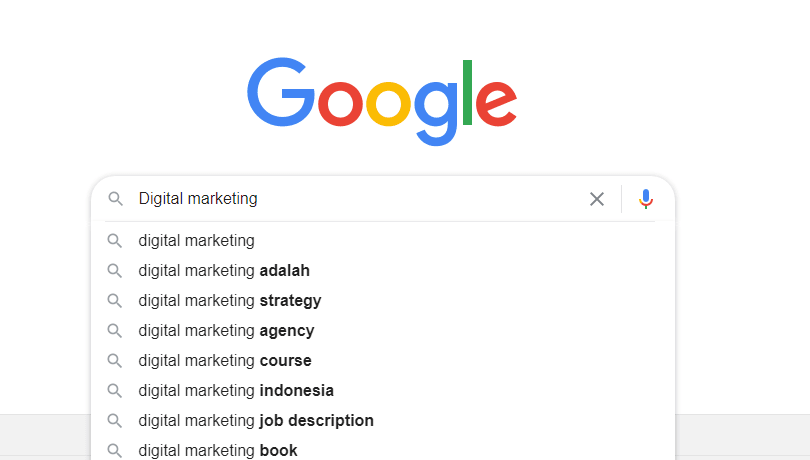810x460 pixels.
Task: Click magnifier icon beside "strategy" suggestion
Action: click(115, 300)
